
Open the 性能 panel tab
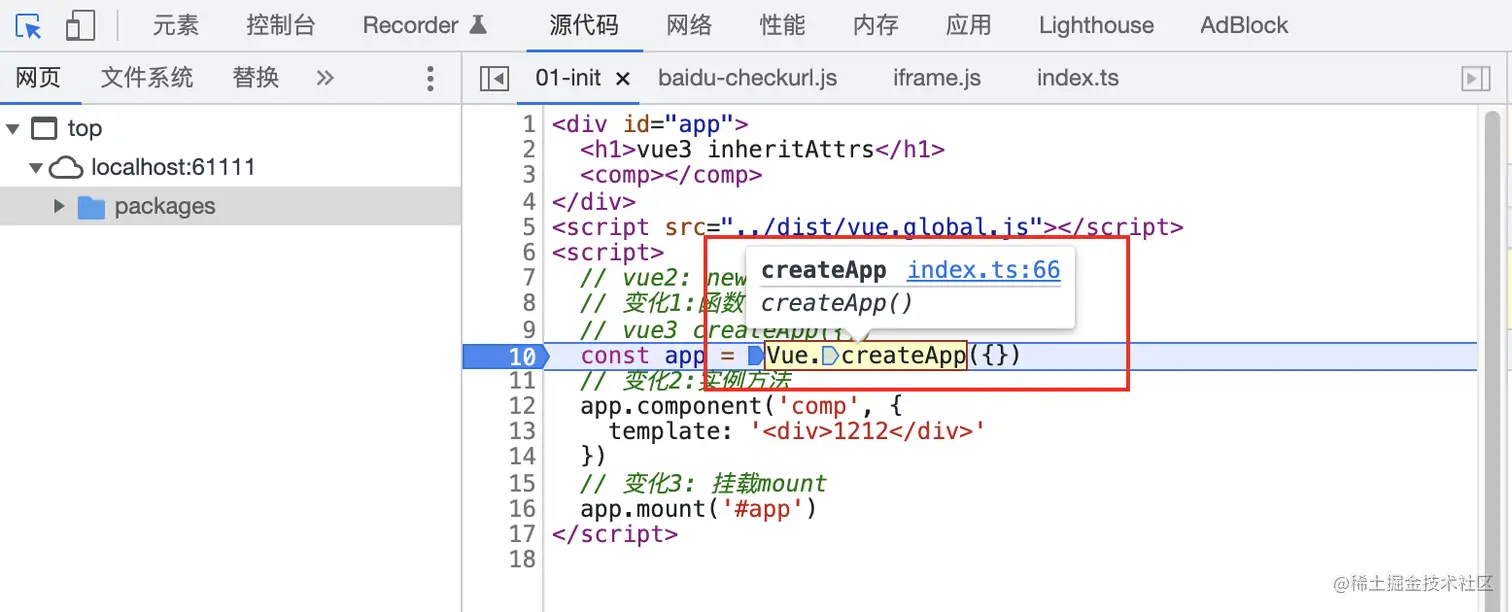[783, 25]
